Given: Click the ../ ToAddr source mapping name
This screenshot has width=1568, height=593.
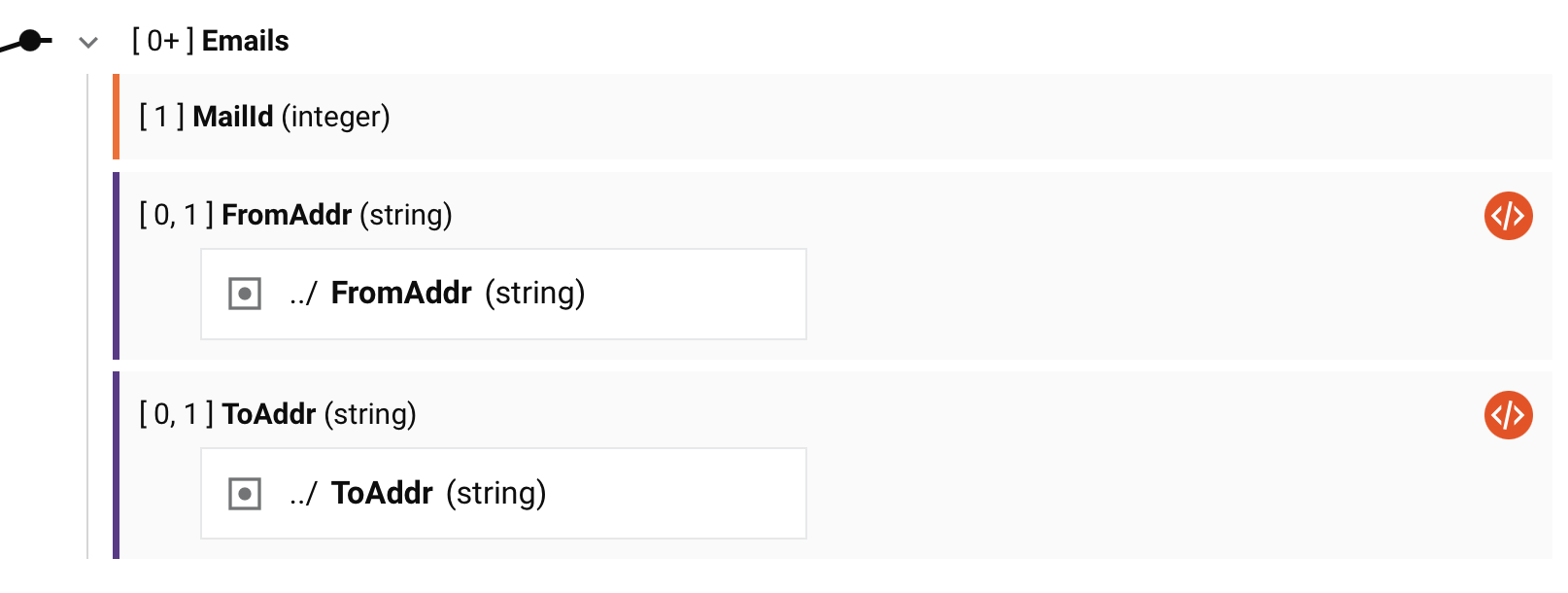Looking at the screenshot, I should point(382,493).
